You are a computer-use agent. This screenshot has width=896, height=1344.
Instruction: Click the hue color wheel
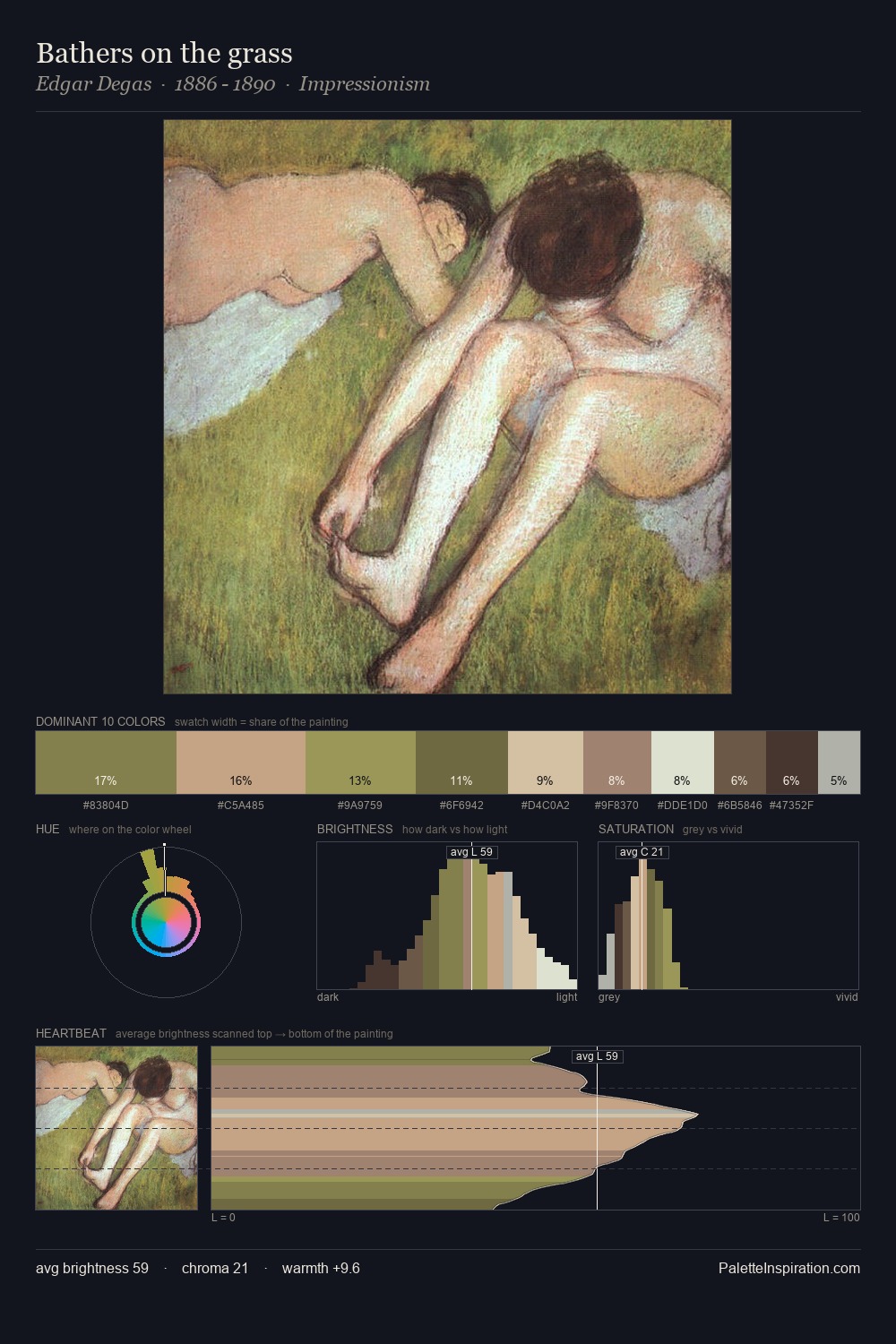pos(166,922)
